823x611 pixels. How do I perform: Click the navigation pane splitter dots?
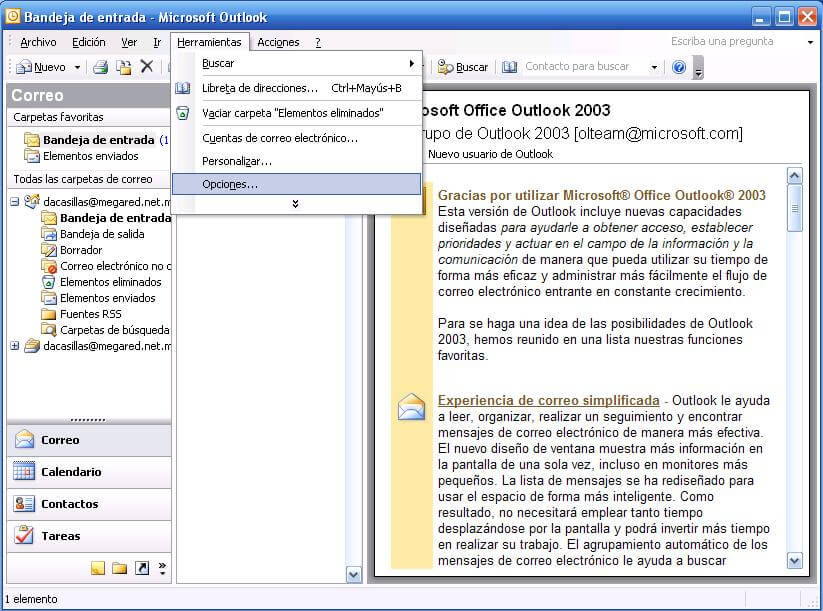(x=88, y=420)
